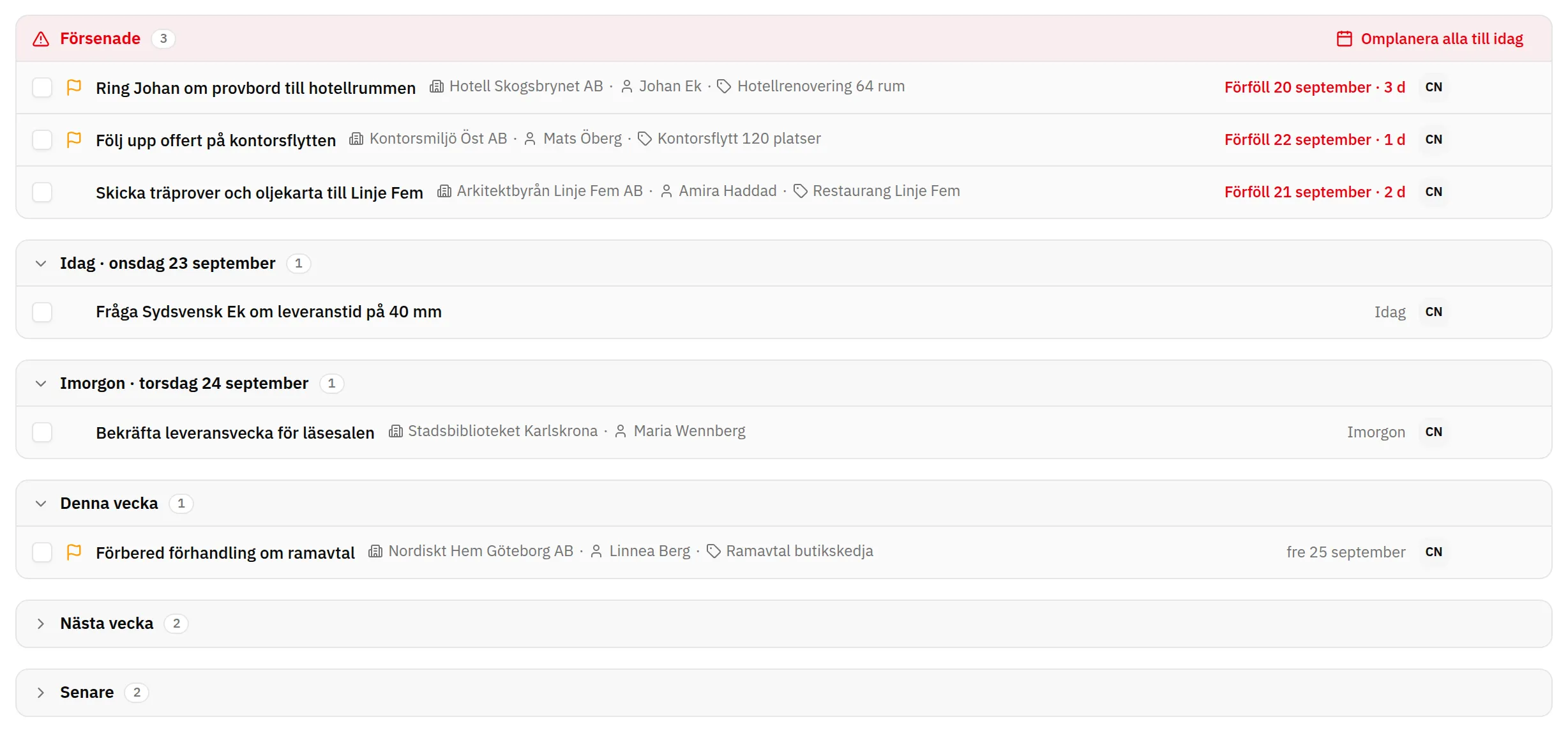Click the calendar icon beside Omplanera alla
The width and height of the screenshot is (1568, 733).
(x=1345, y=39)
